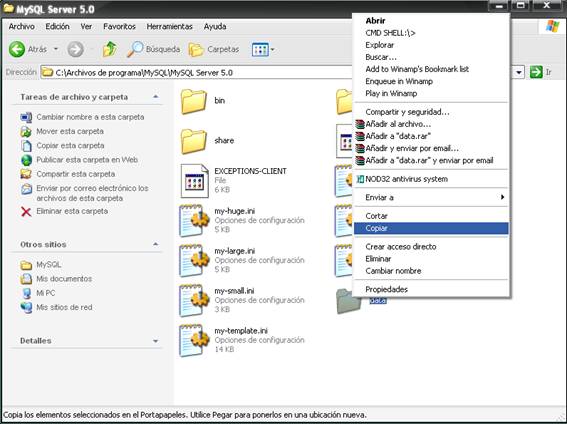Expand the views dropdown arrow
The width and height of the screenshot is (567, 424).
point(272,50)
